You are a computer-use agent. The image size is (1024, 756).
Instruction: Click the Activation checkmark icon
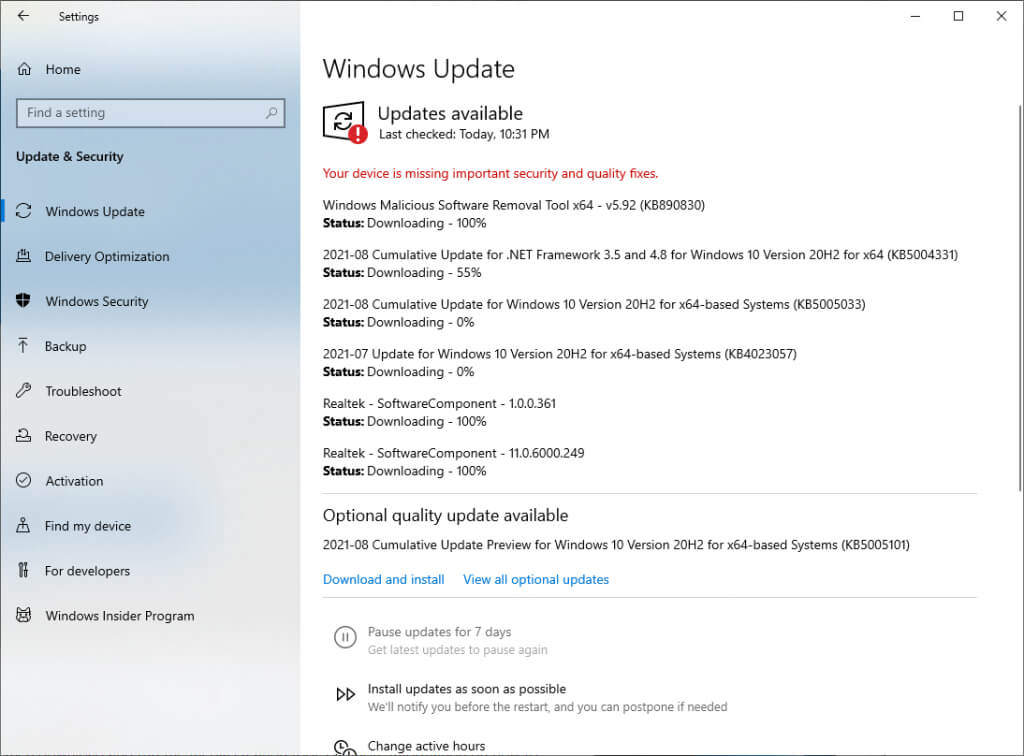24,480
